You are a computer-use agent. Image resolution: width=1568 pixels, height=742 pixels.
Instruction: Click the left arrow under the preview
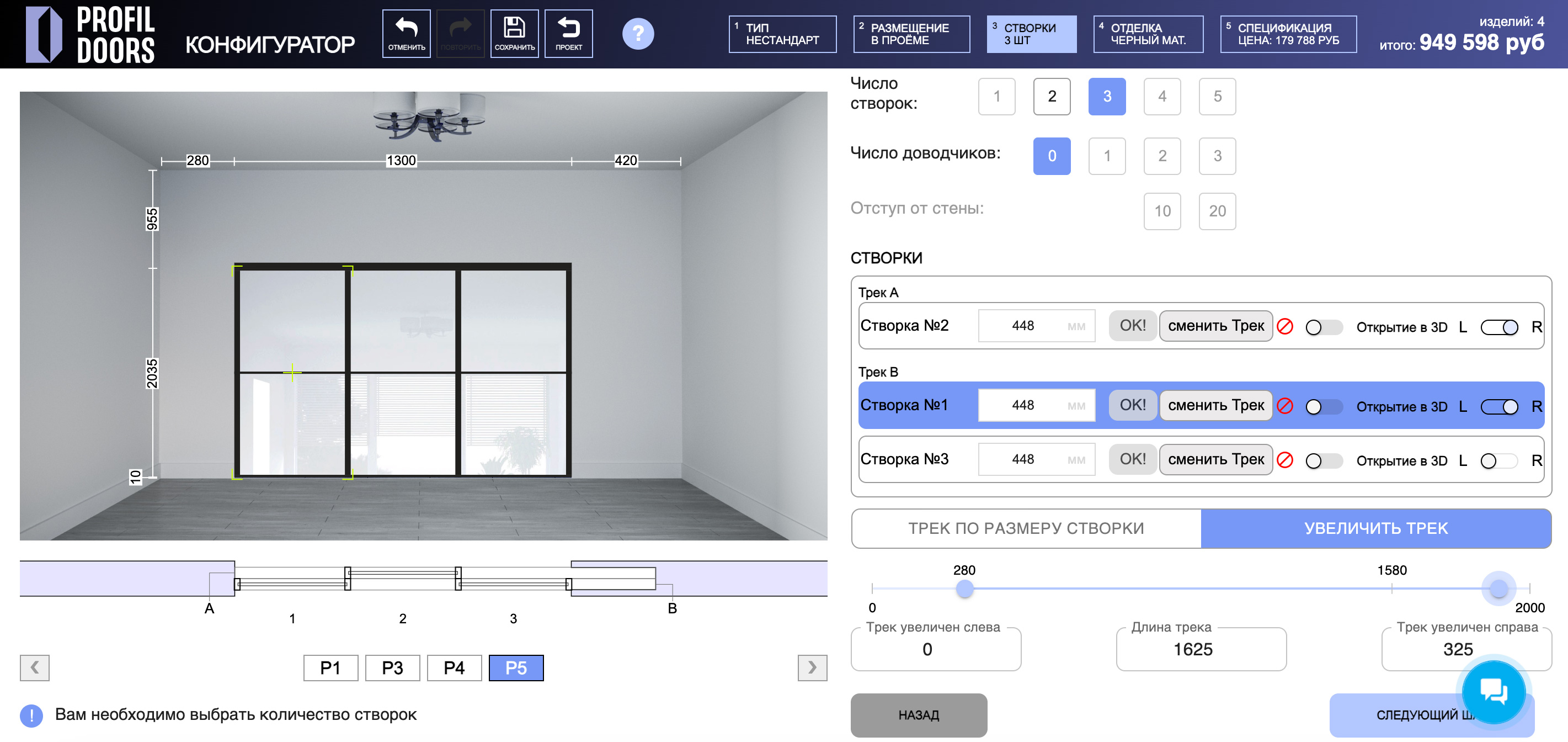[35, 667]
